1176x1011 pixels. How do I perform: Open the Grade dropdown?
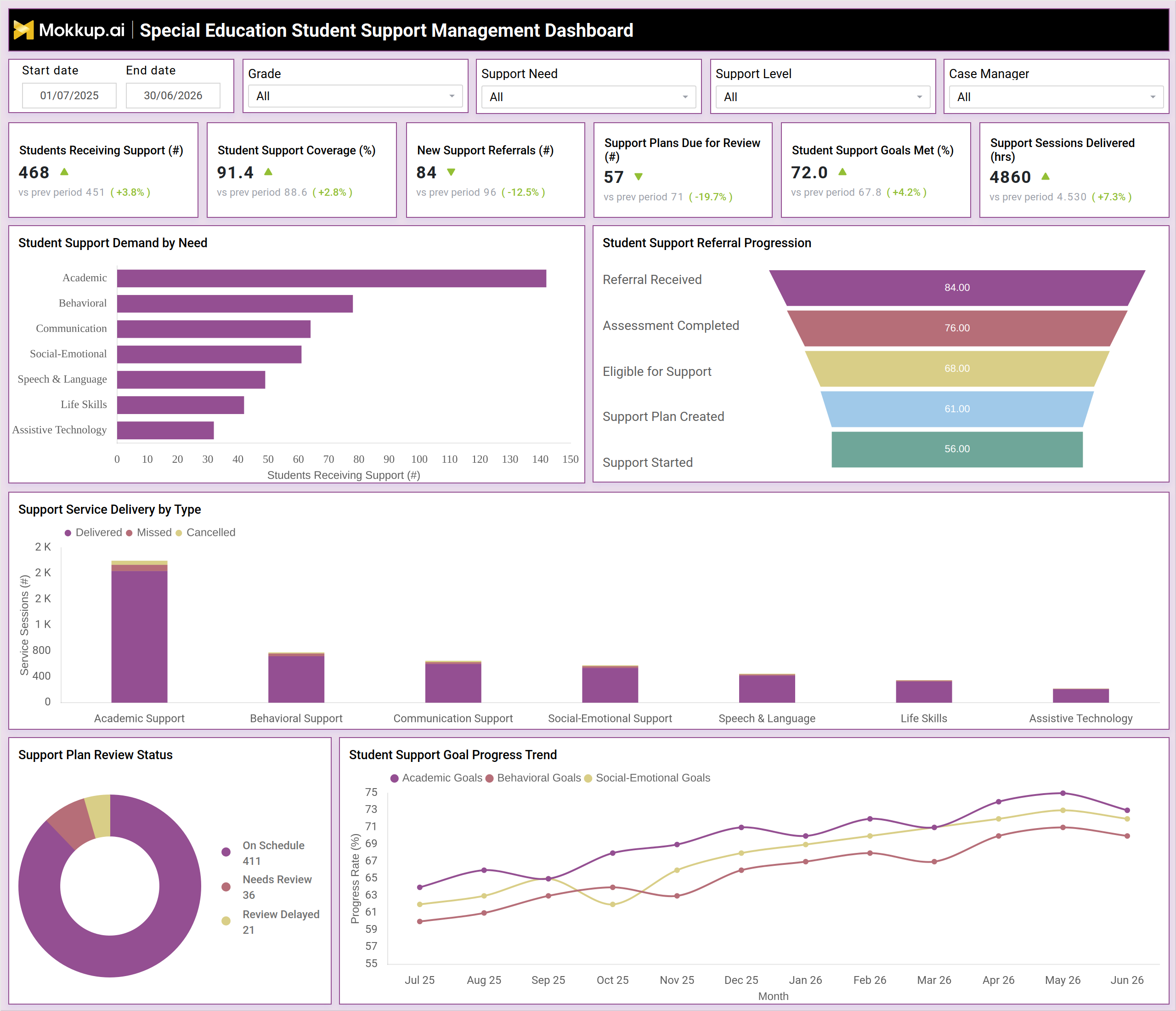[355, 96]
